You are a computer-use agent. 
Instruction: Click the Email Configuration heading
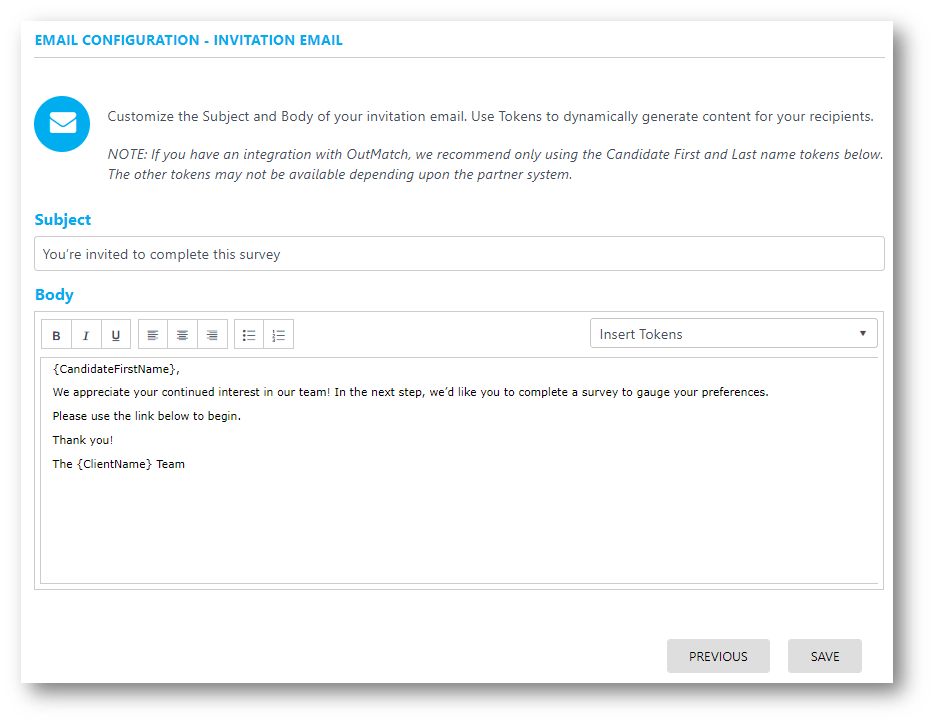click(189, 41)
